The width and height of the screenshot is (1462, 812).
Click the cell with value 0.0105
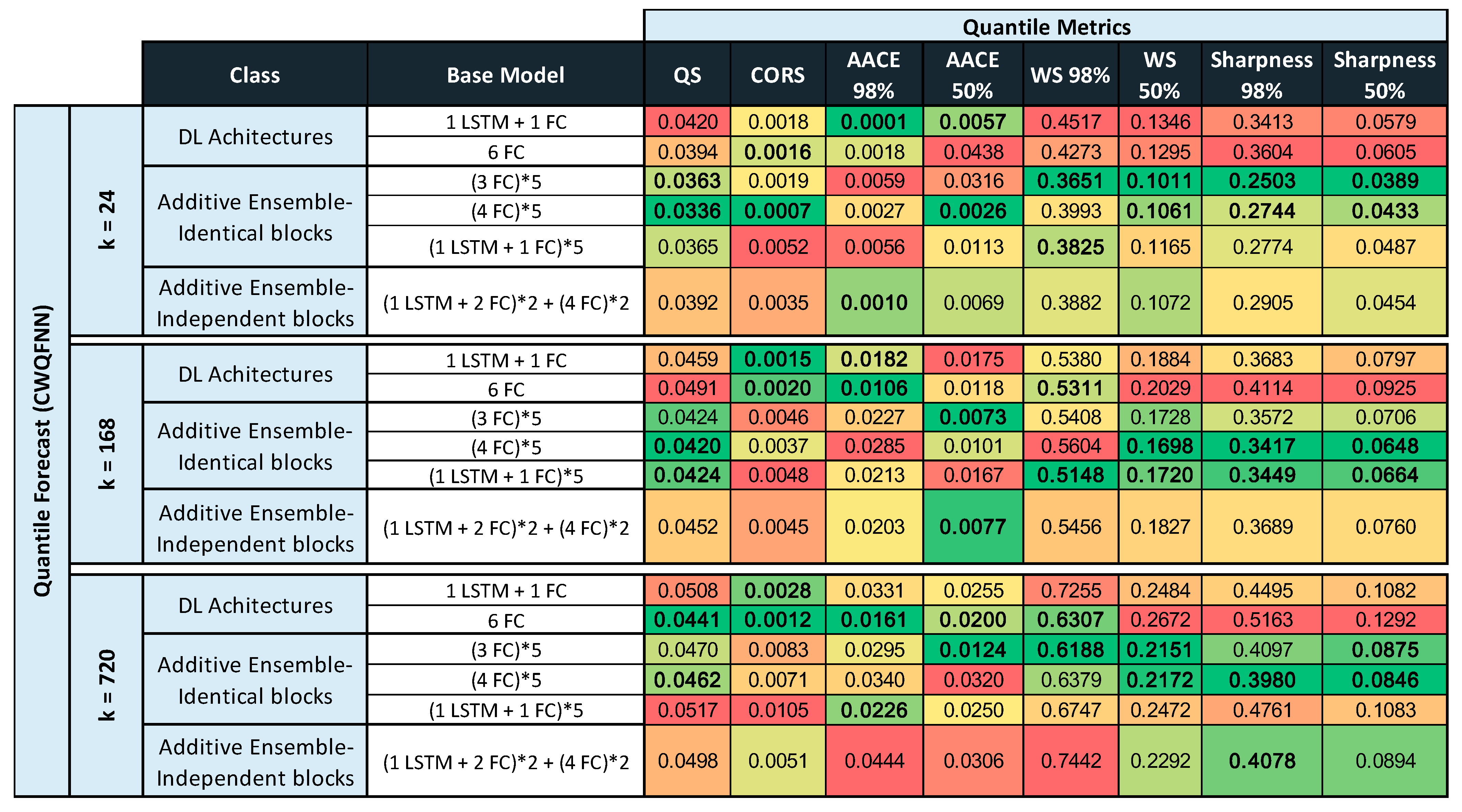778,710
